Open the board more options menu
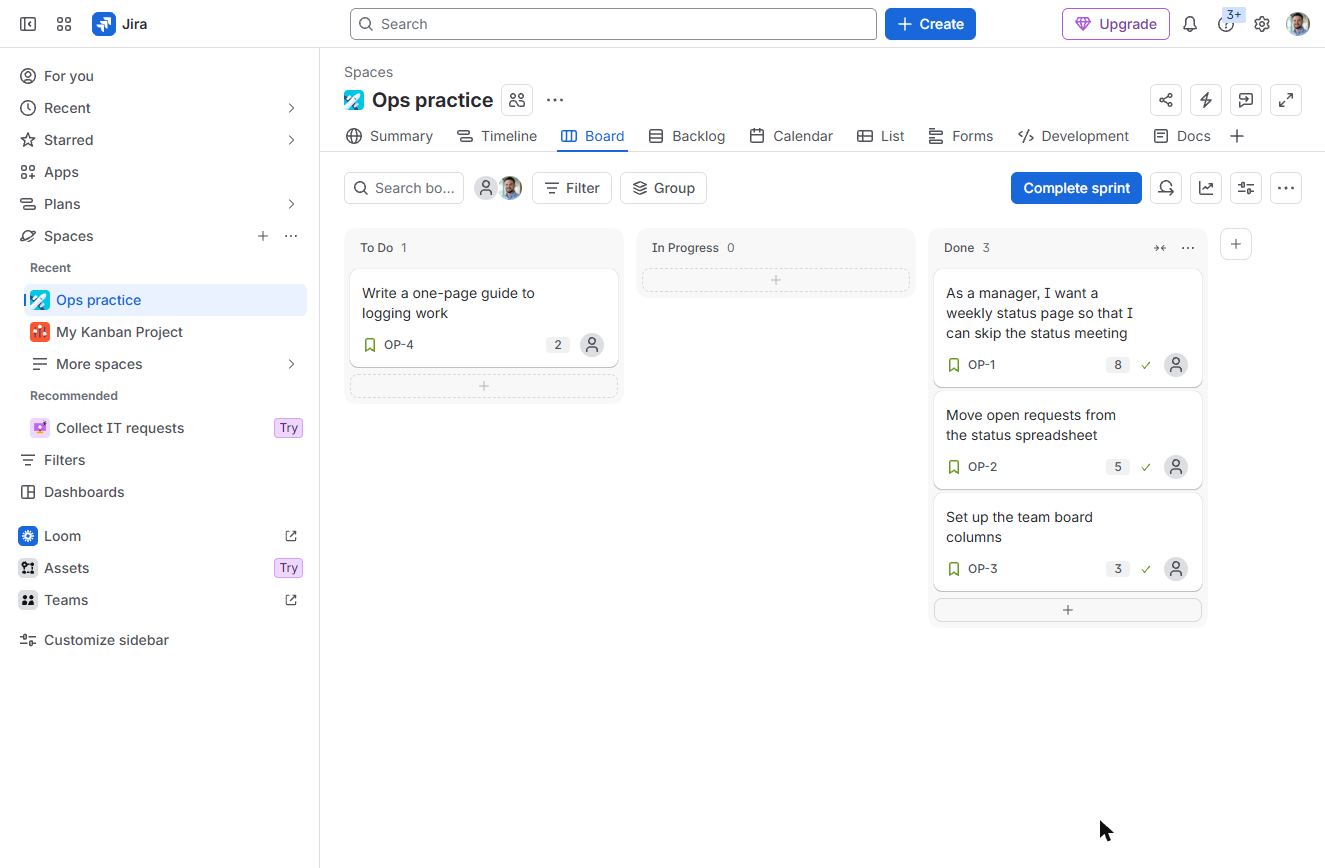1325x868 pixels. (1286, 188)
